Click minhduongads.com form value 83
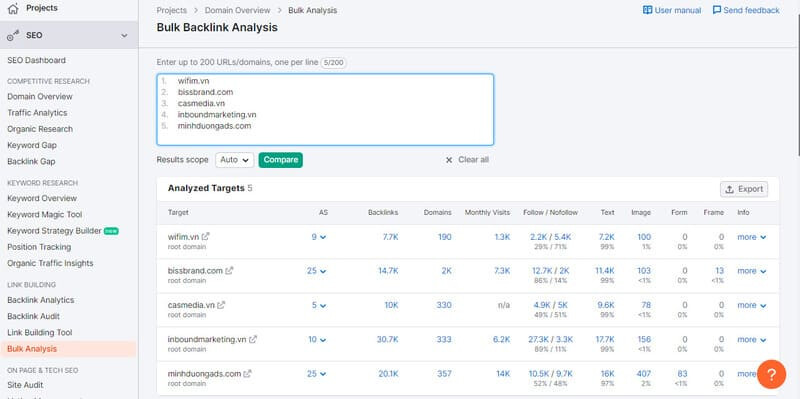The width and height of the screenshot is (800, 399). 682,373
